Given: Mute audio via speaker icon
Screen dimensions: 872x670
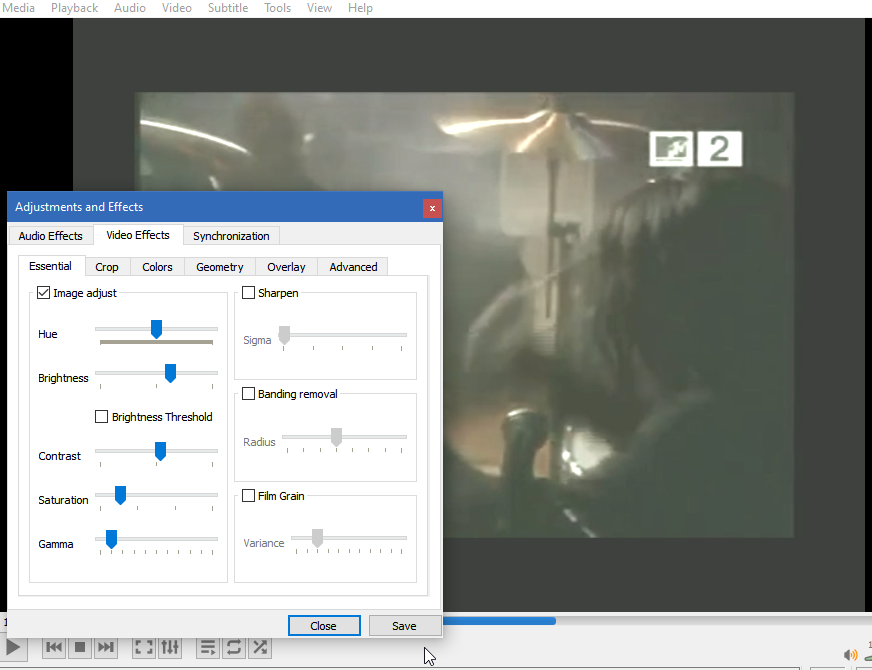Looking at the screenshot, I should [x=850, y=654].
